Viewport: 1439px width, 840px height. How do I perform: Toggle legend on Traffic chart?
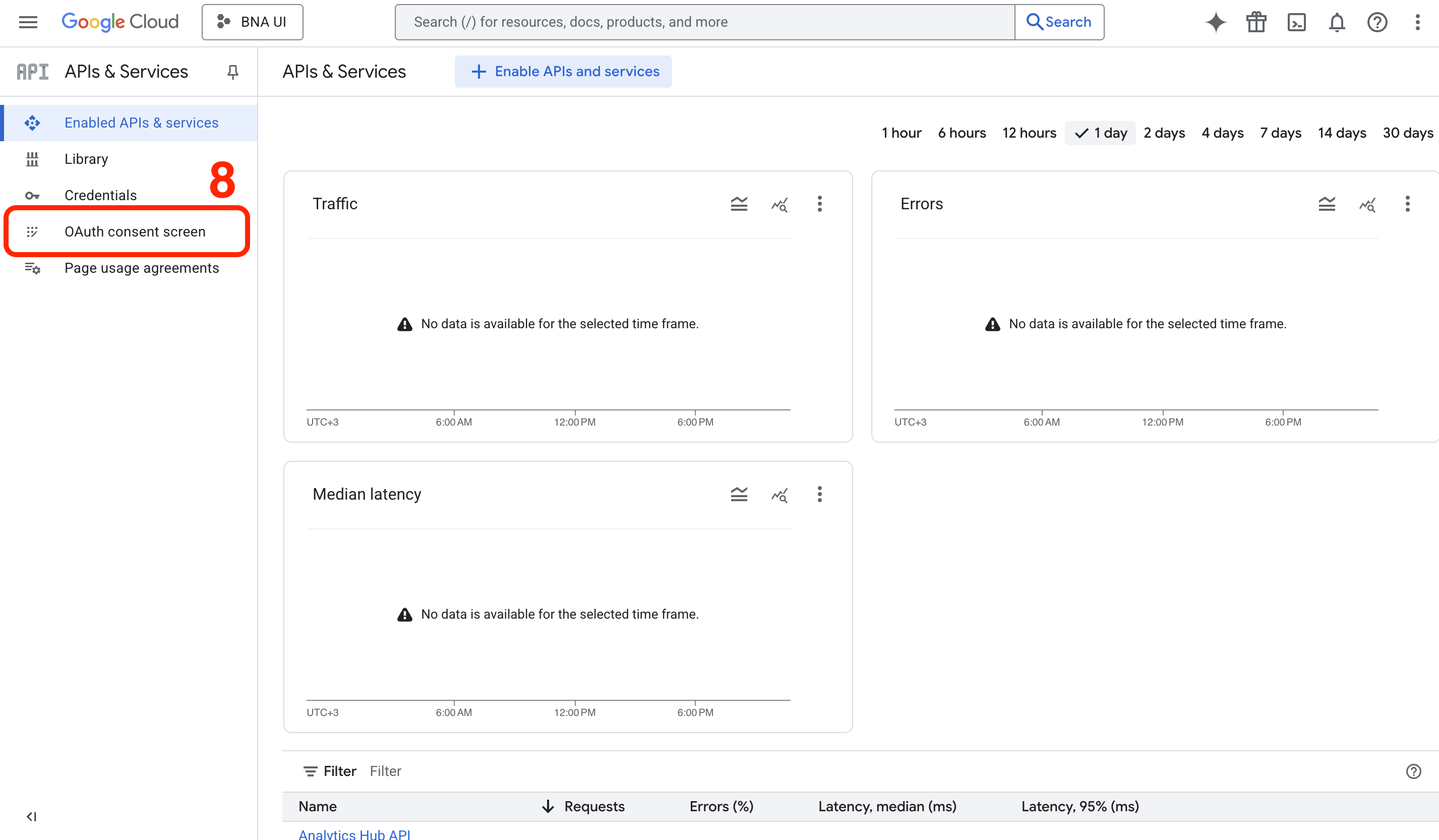point(739,204)
